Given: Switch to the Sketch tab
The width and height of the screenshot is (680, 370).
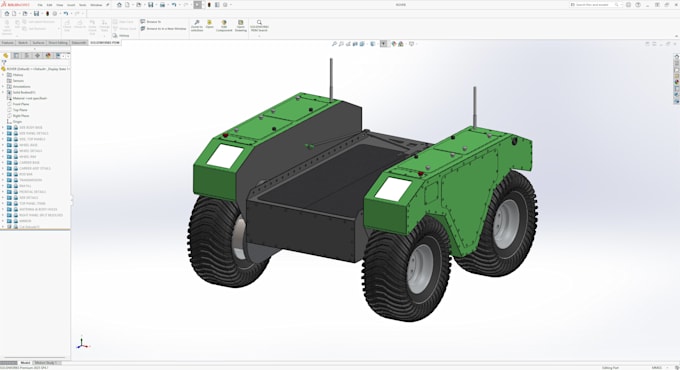Looking at the screenshot, I should (x=23, y=43).
